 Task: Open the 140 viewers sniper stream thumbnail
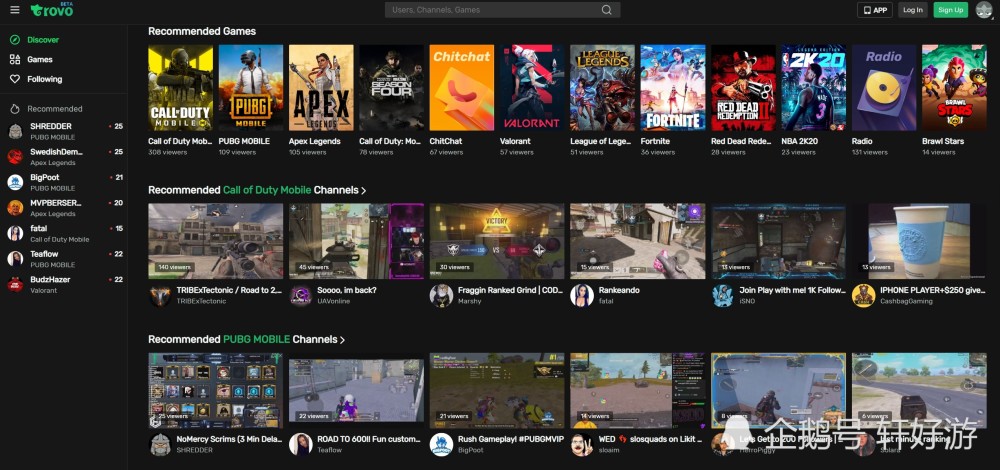tap(216, 241)
